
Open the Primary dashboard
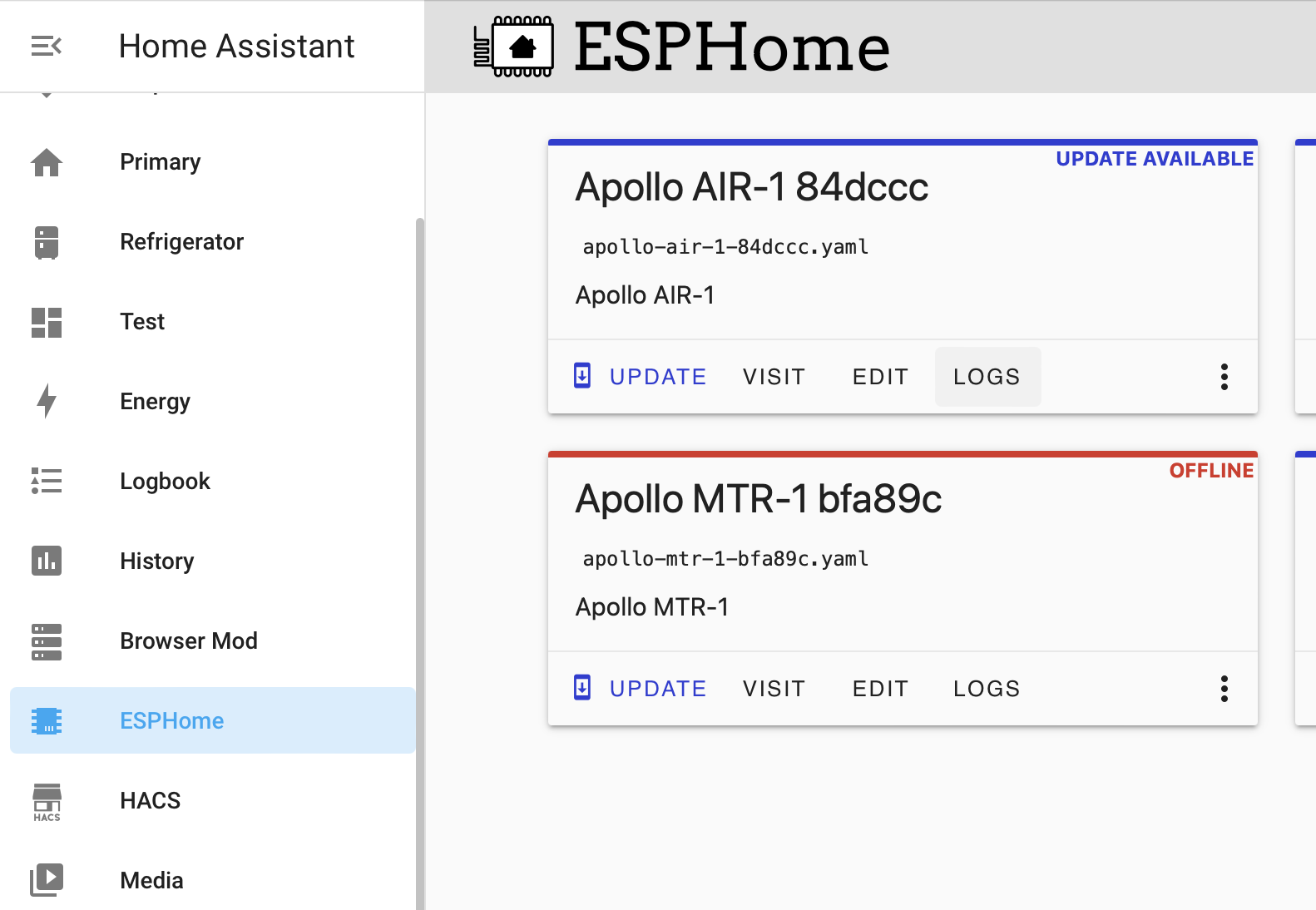(212, 162)
